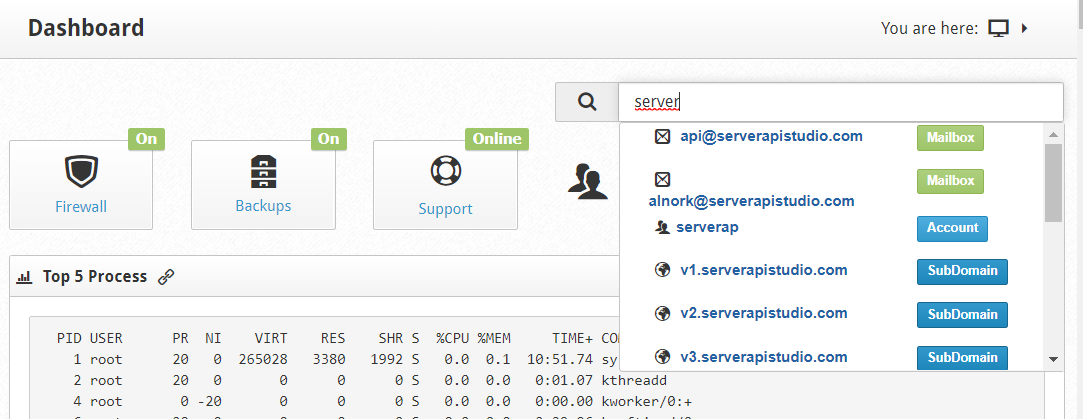This screenshot has width=1083, height=419.
Task: Click the envelope icon beside api@serverapistudio.com
Action: (662, 137)
